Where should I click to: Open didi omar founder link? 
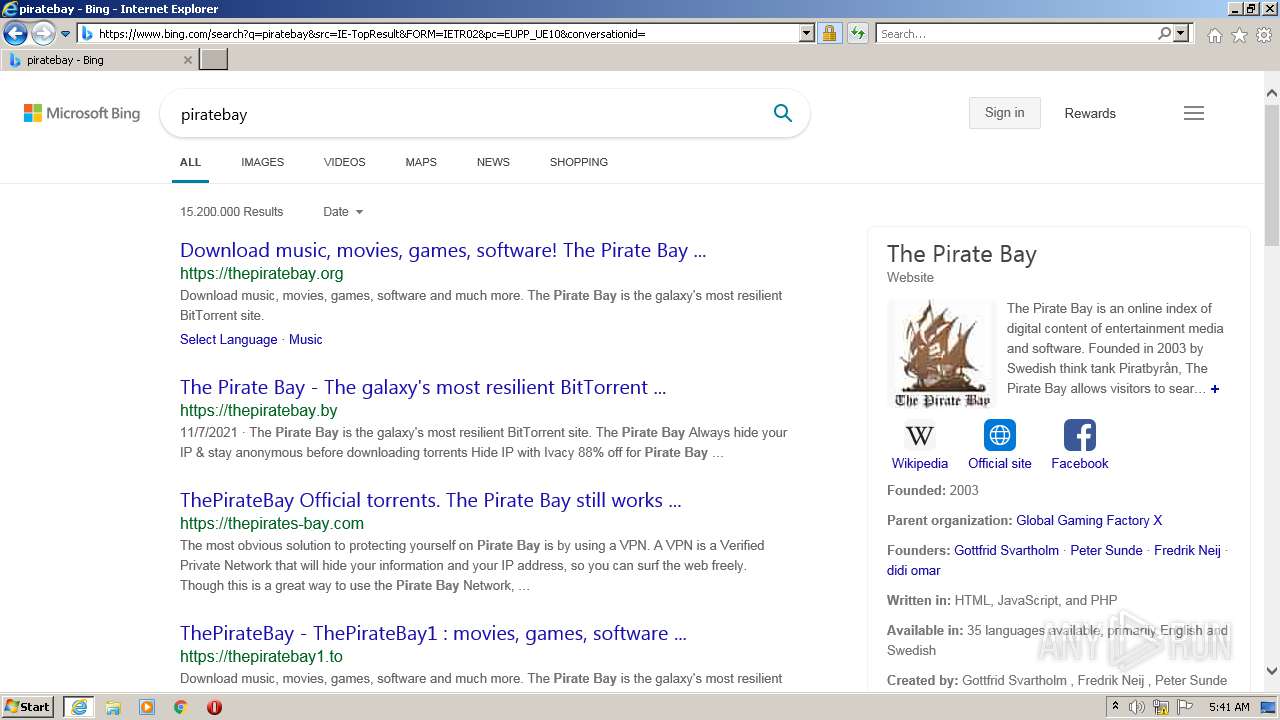click(x=913, y=571)
